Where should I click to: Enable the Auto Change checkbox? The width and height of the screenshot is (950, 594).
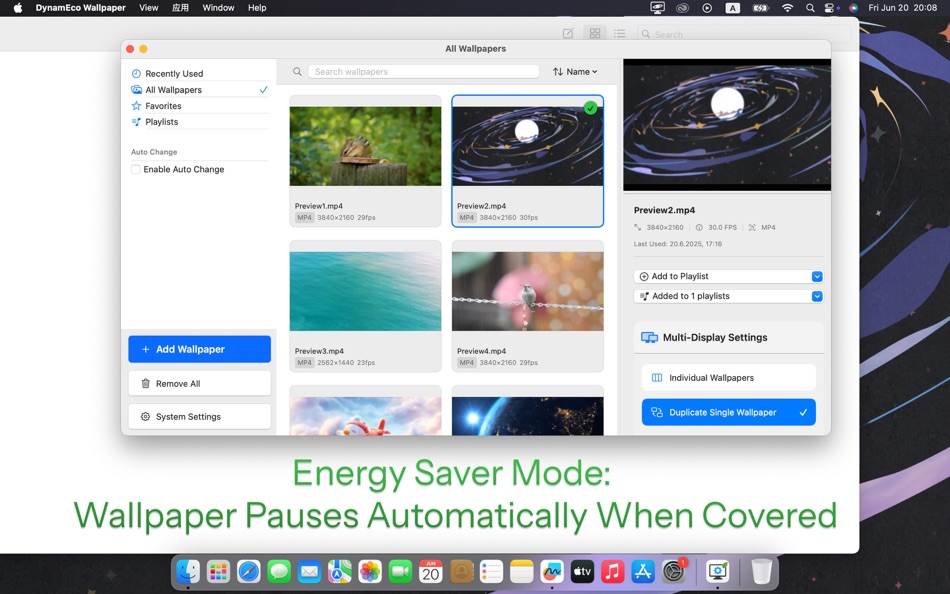(136, 169)
